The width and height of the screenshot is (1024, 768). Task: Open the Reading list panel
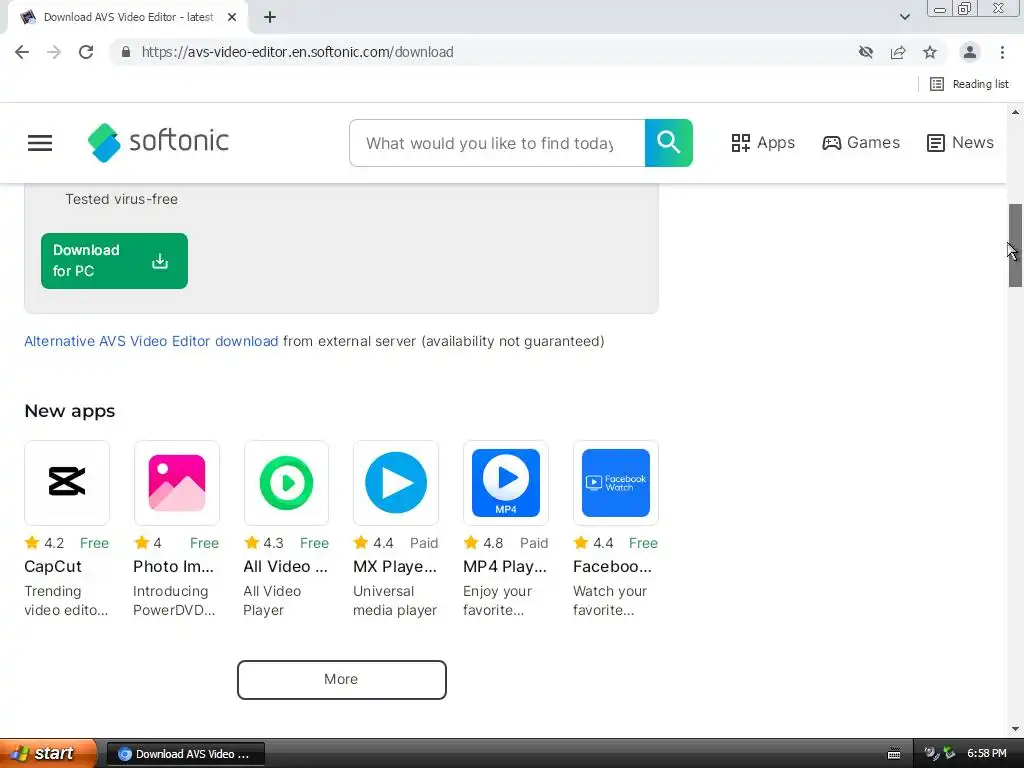tap(969, 84)
